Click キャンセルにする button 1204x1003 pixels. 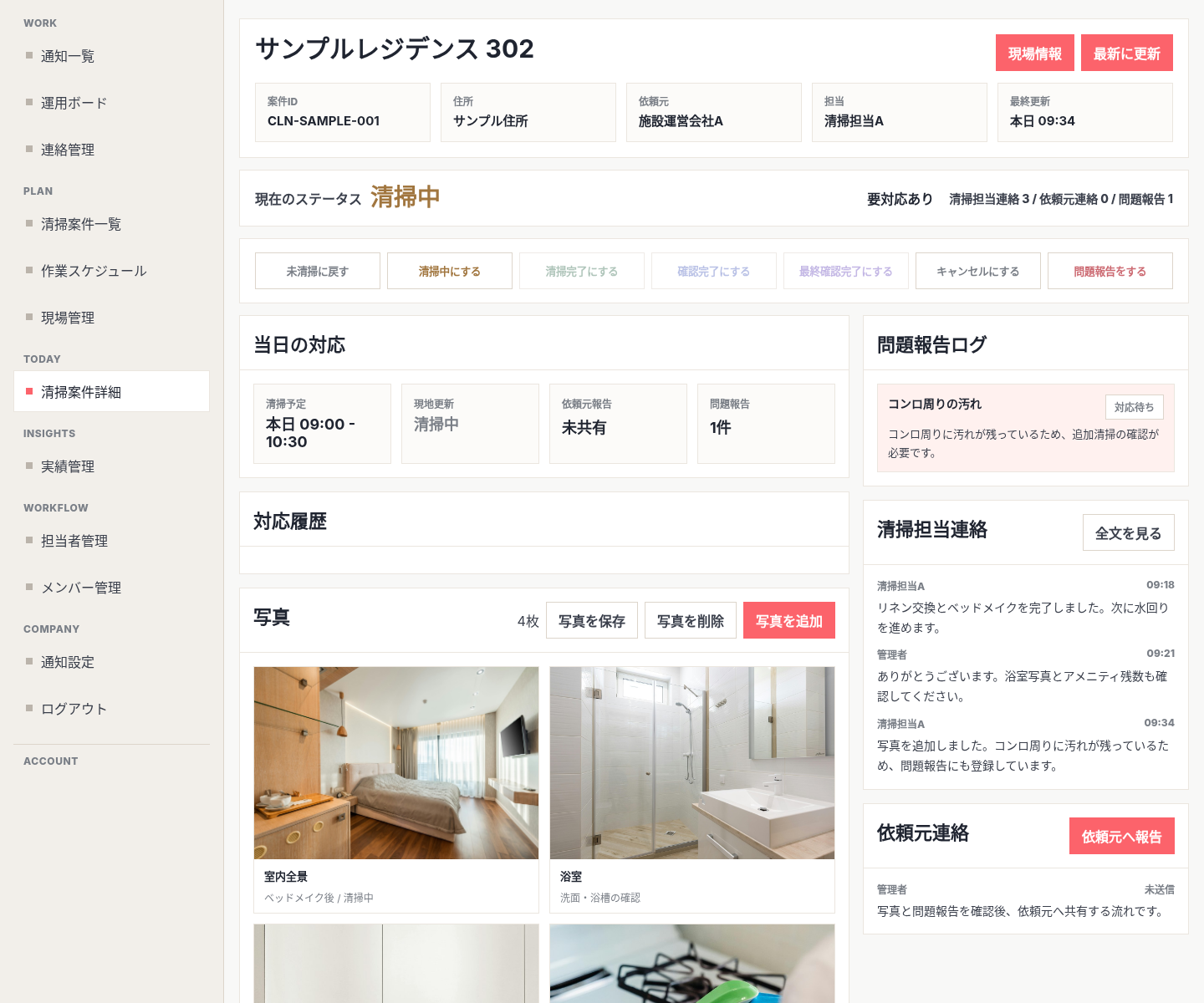click(978, 271)
